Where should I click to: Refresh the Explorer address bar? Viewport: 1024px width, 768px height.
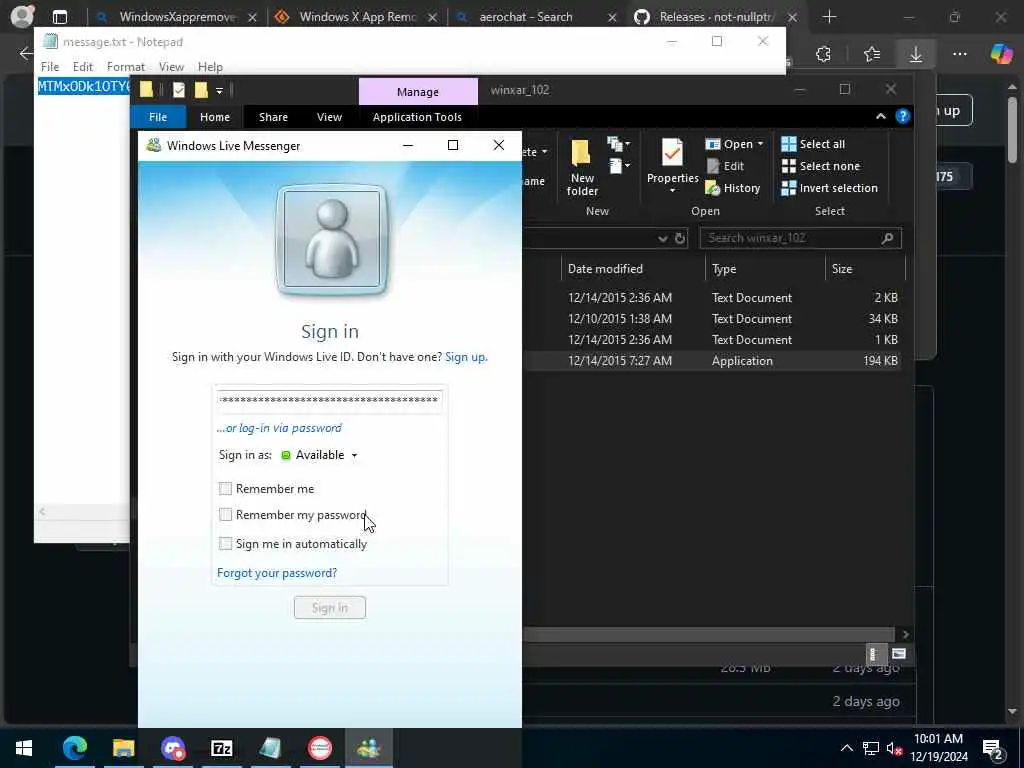(x=680, y=238)
